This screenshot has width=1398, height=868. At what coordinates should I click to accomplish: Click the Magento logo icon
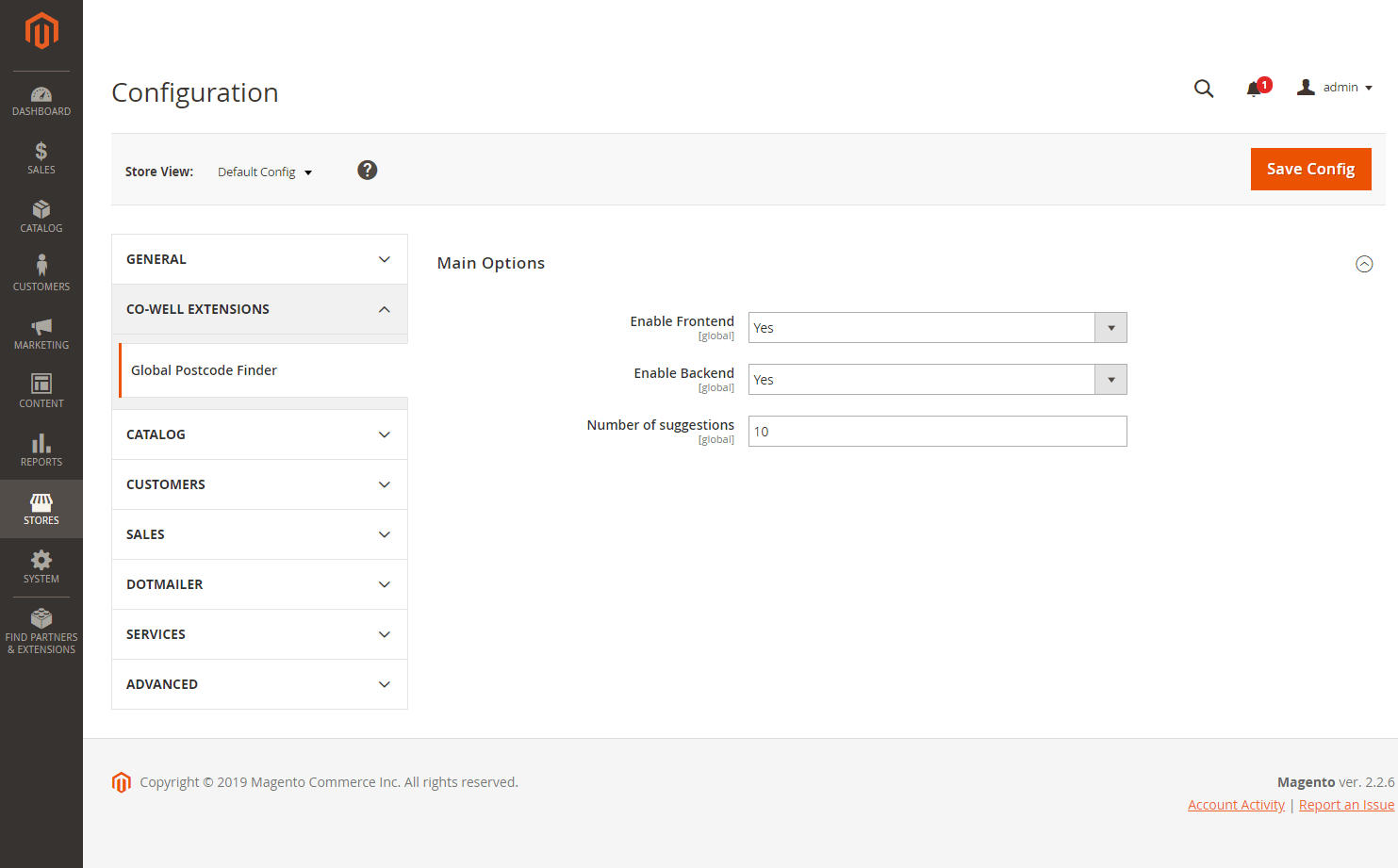coord(41,31)
